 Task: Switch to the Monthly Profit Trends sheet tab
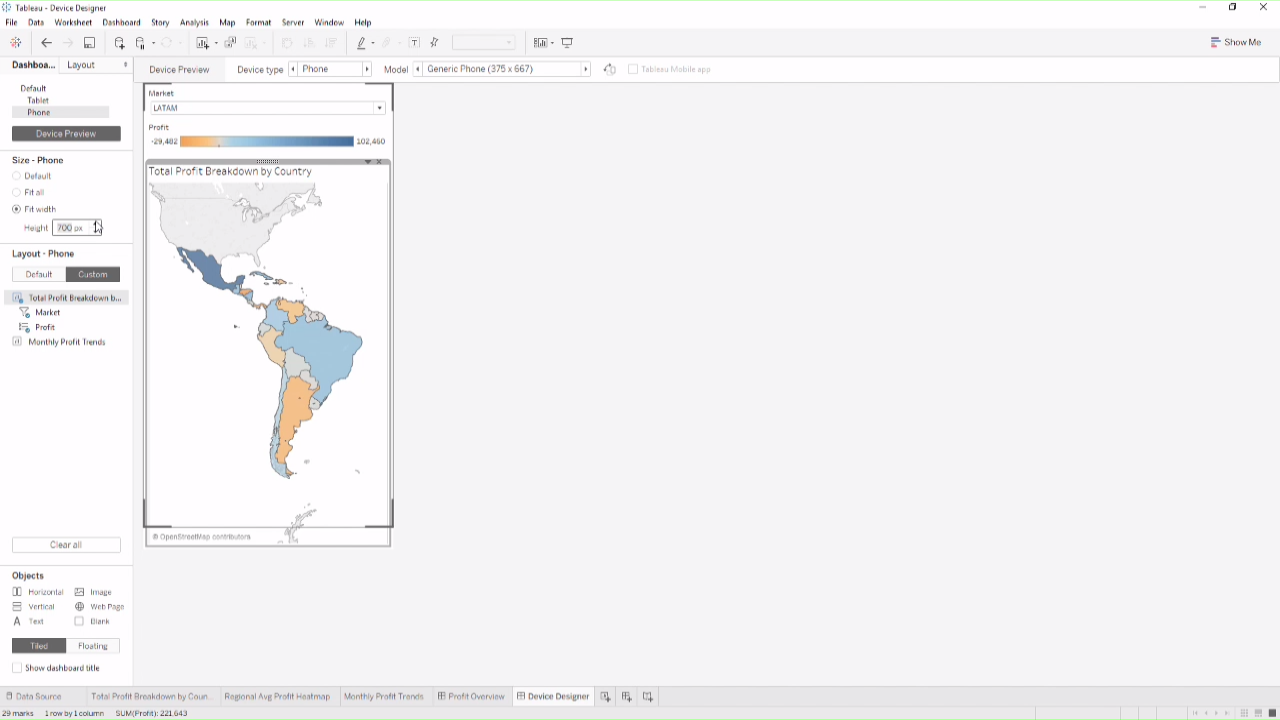383,696
